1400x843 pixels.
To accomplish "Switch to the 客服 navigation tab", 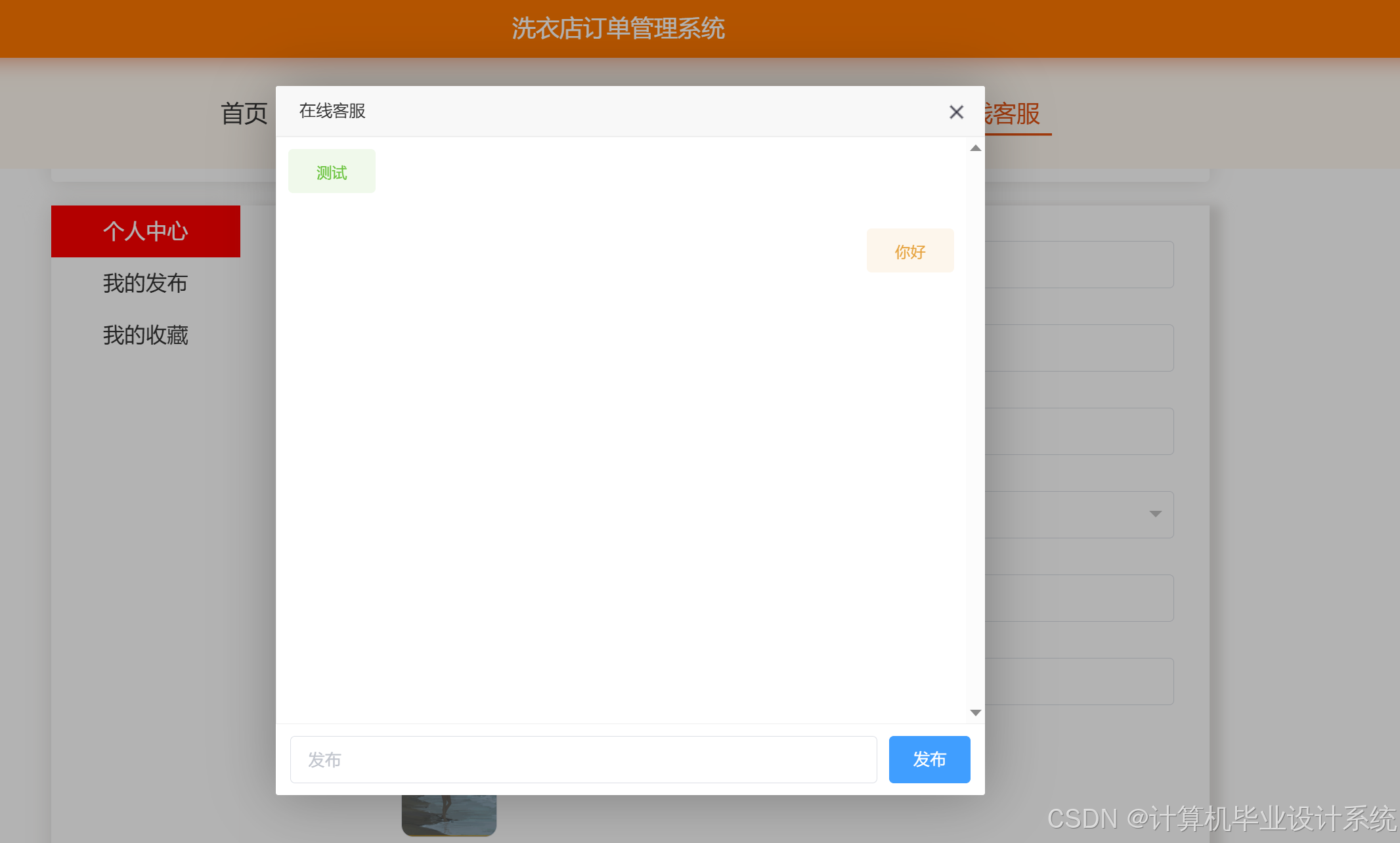I will click(1017, 114).
